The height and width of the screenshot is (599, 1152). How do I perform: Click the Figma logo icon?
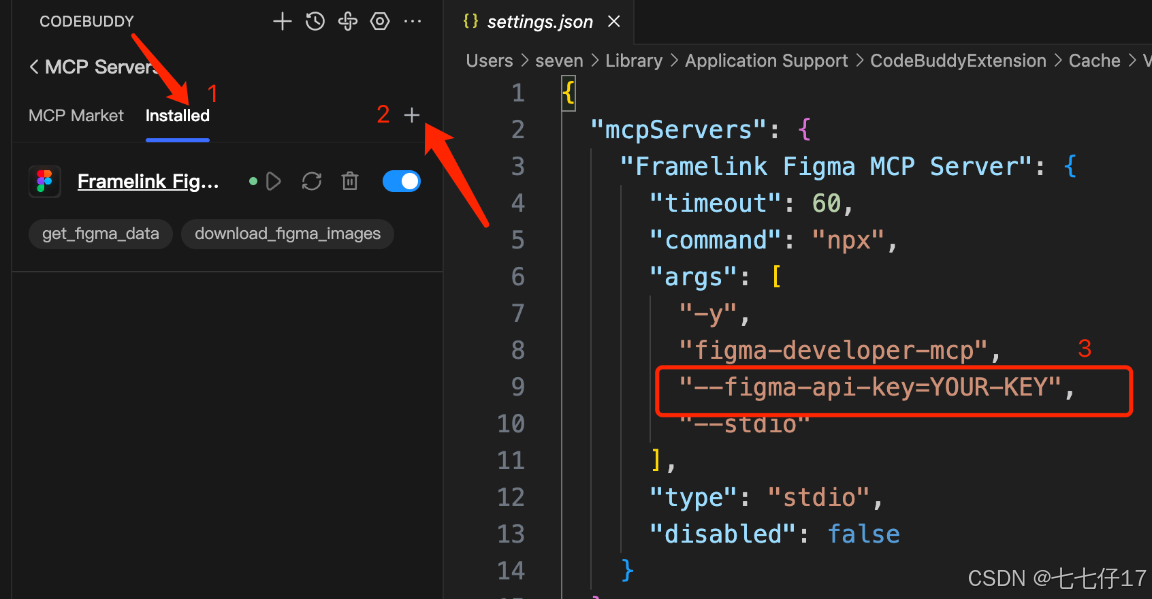click(44, 181)
